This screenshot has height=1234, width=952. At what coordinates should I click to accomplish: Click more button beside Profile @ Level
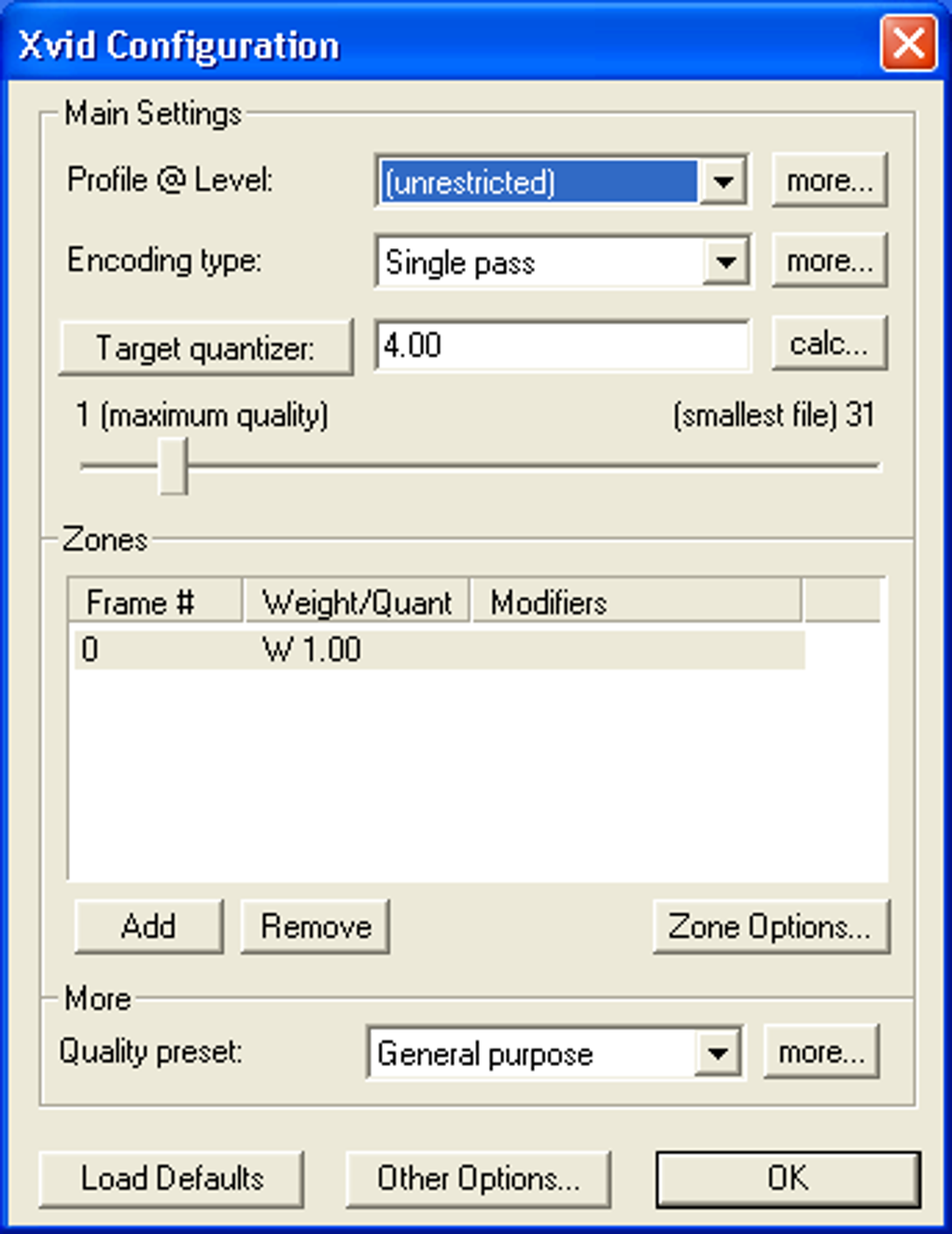(829, 180)
